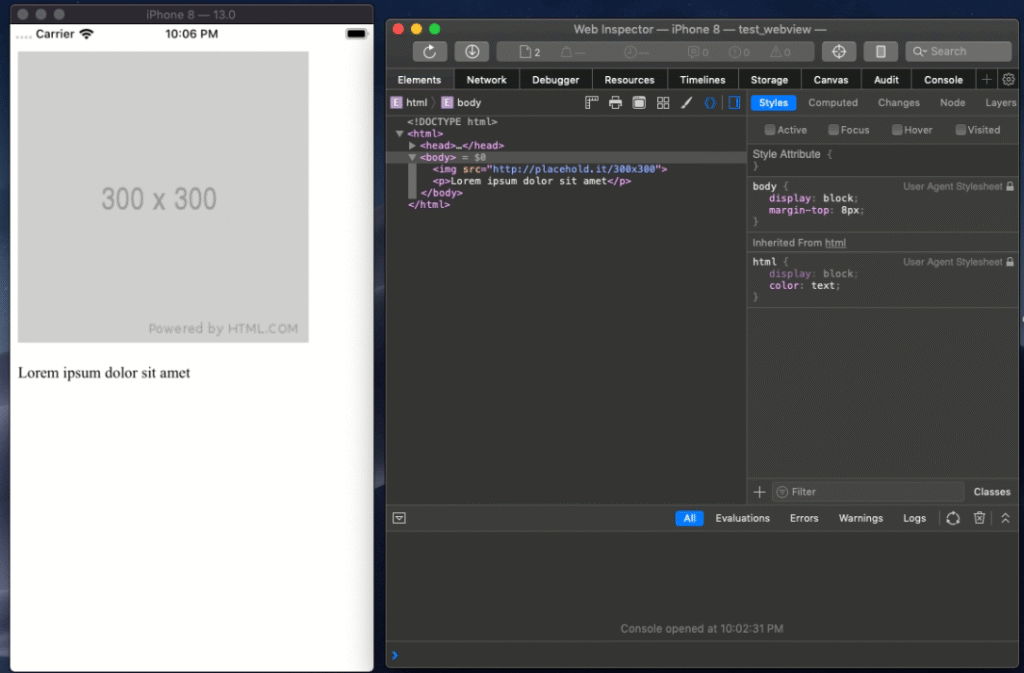Screen dimensions: 1024x673
Task: Switch to the Network tab
Action: (487, 80)
